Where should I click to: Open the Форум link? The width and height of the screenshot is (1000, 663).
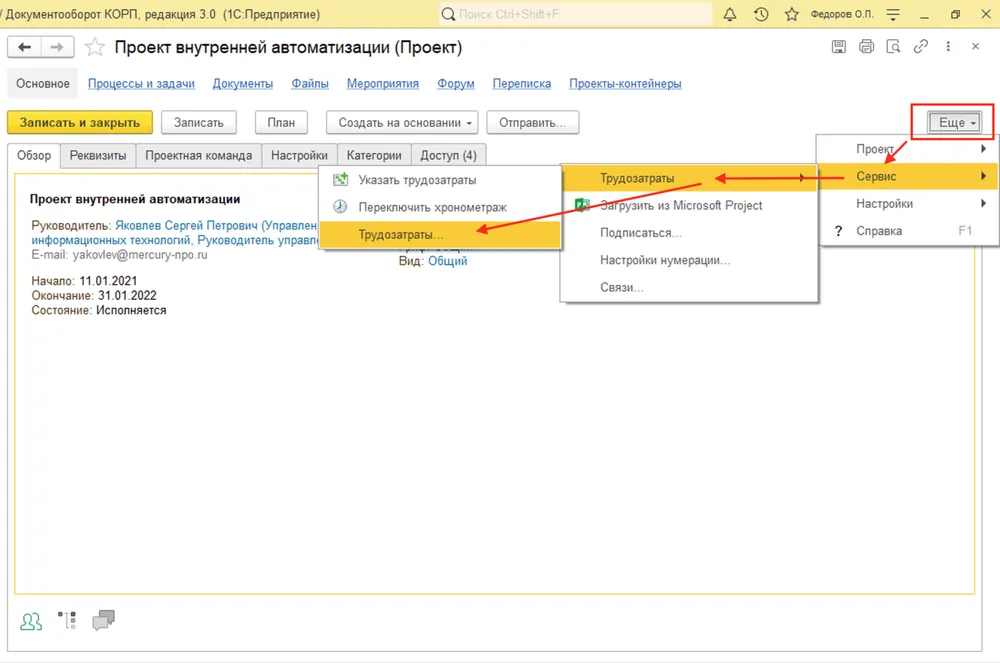pos(456,84)
